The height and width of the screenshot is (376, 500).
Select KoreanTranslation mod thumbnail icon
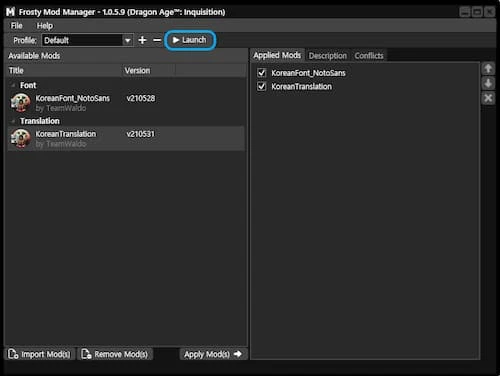[x=21, y=138]
